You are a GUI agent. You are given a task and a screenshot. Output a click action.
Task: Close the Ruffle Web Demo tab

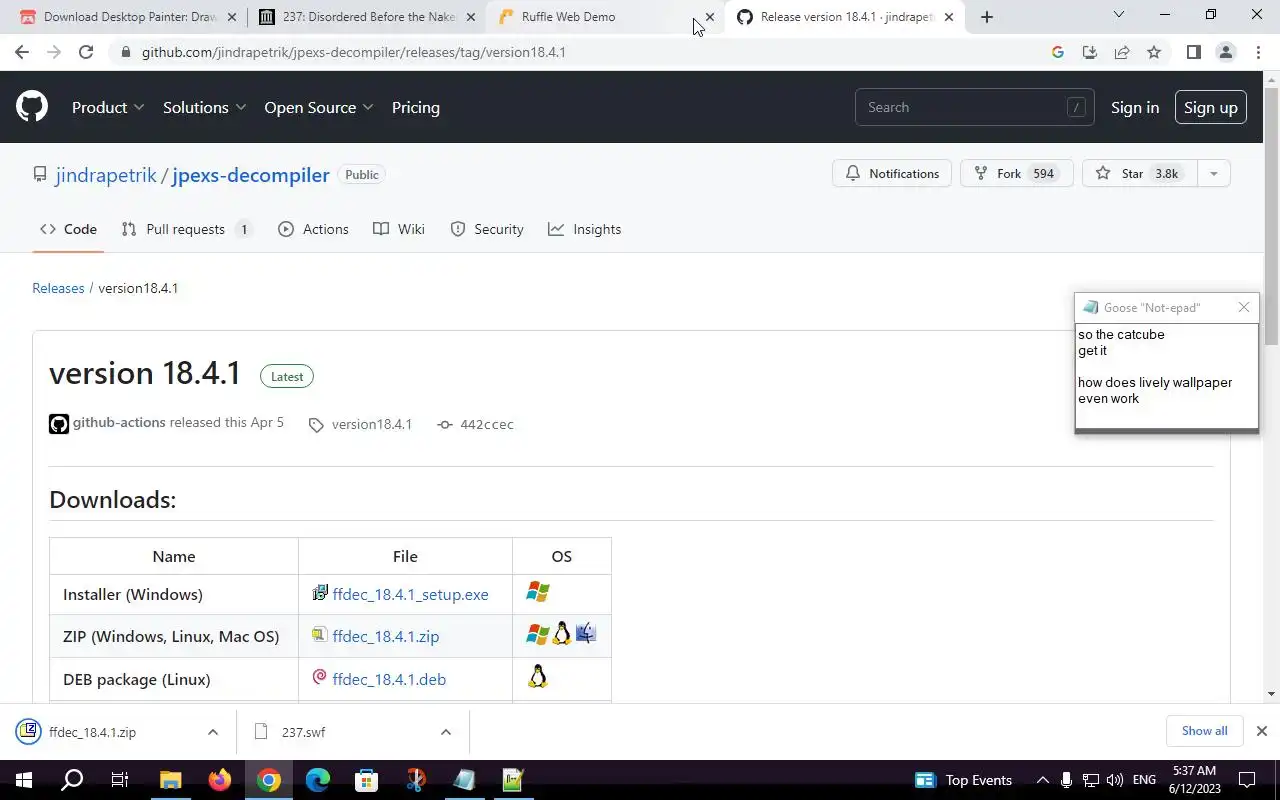point(710,17)
